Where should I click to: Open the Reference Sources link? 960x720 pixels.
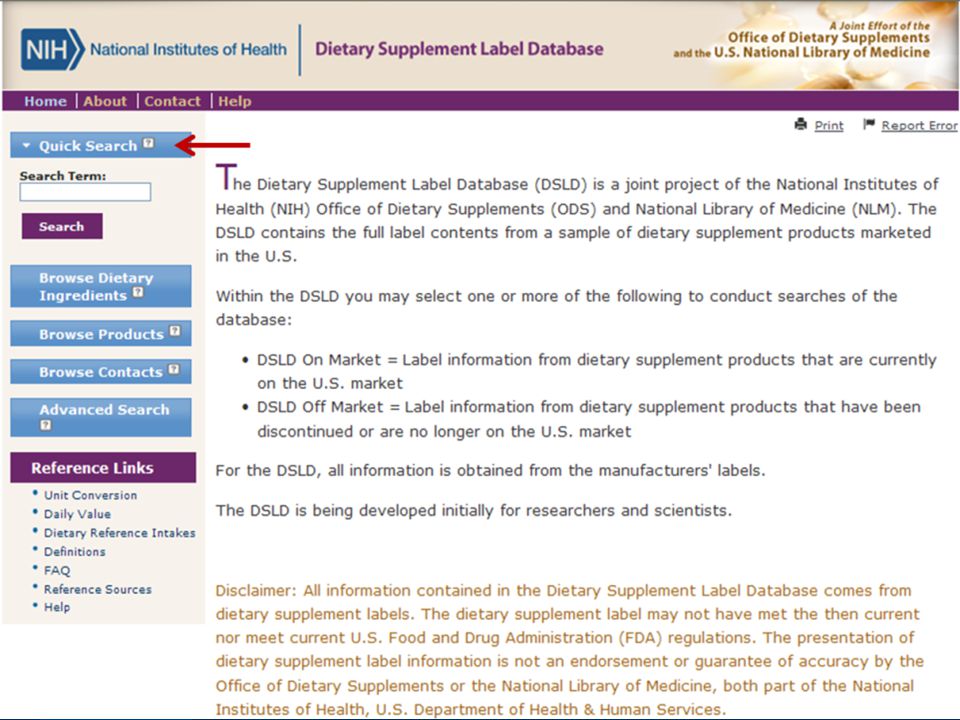(x=97, y=589)
